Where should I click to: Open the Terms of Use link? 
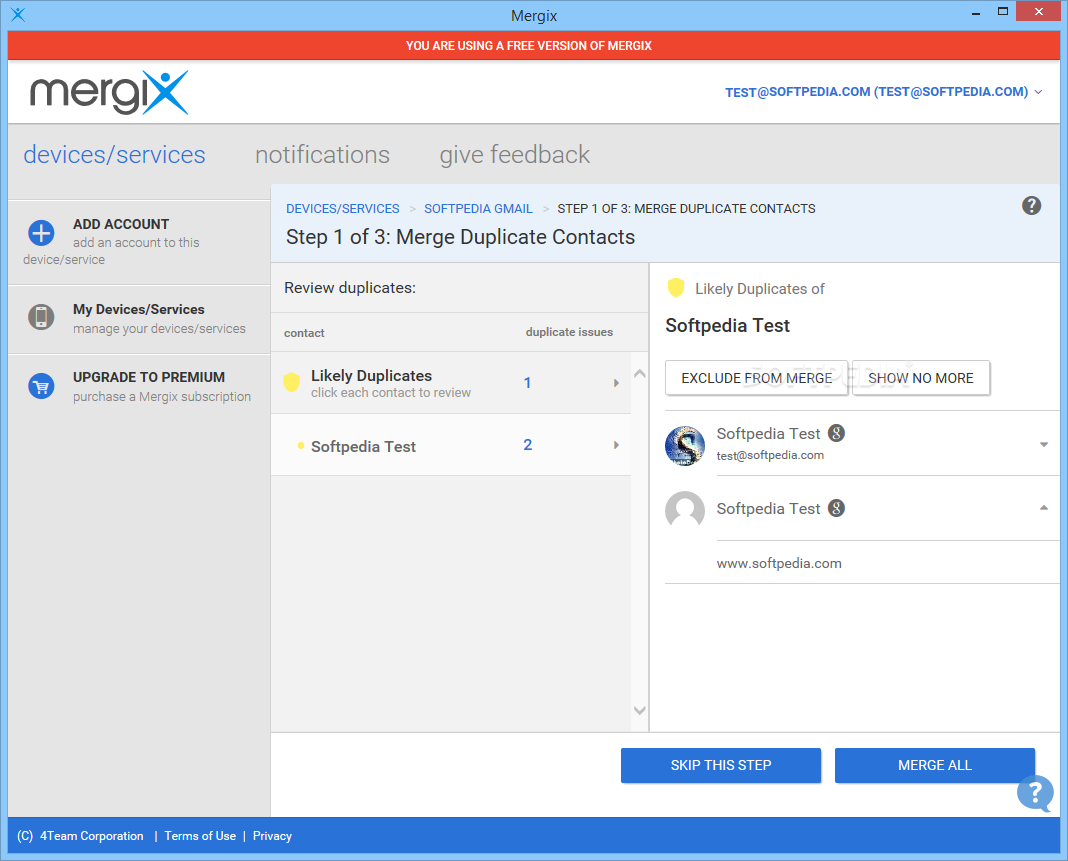pyautogui.click(x=200, y=836)
